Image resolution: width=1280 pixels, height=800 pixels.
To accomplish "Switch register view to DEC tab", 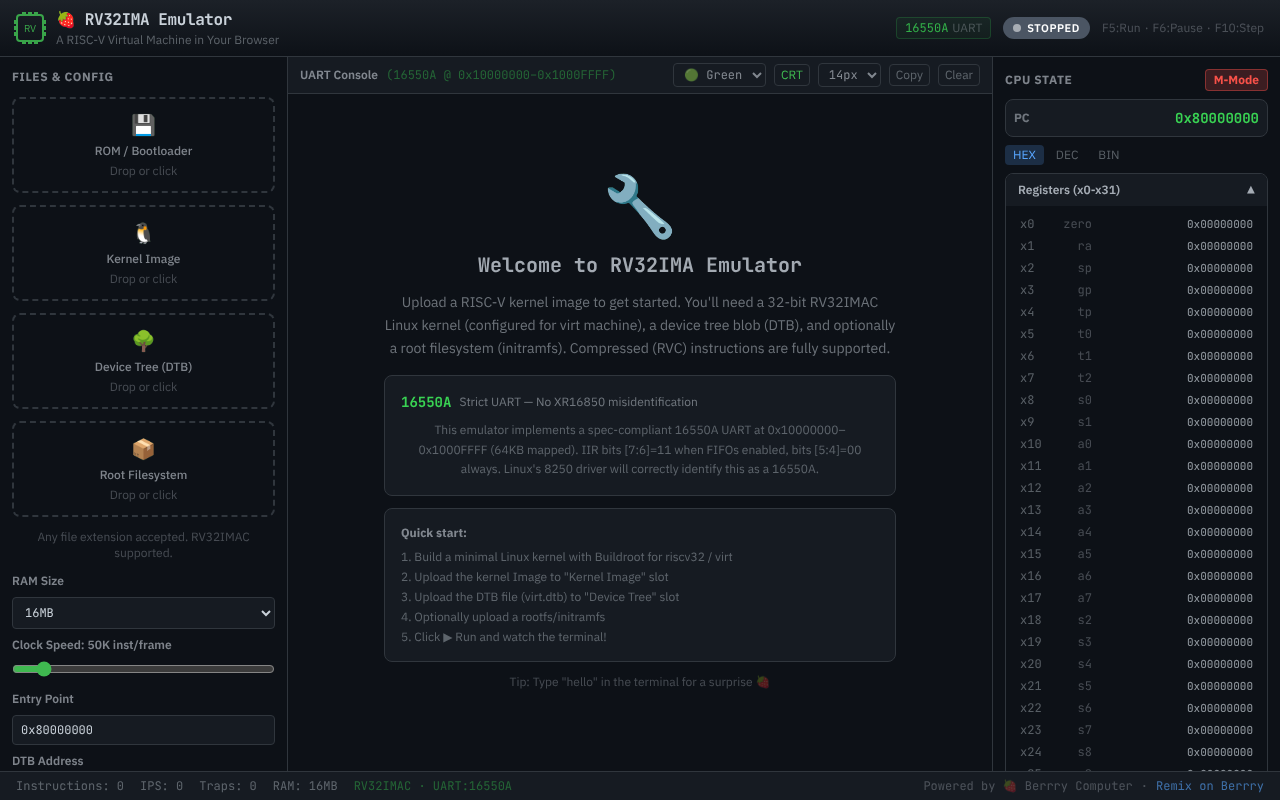I will coord(1067,155).
